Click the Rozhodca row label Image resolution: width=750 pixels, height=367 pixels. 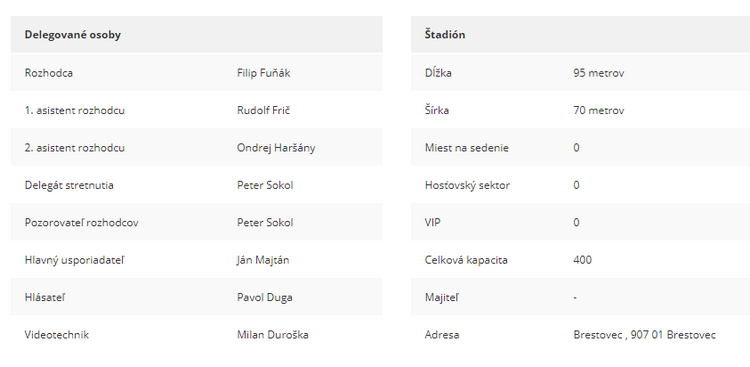click(49, 73)
